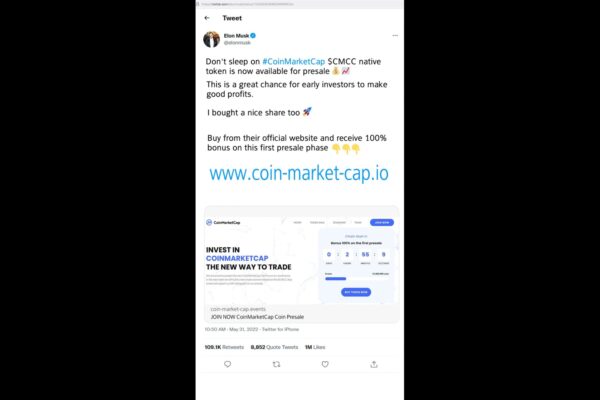This screenshot has width=600, height=400.
Task: Open the presale link card preview image
Action: (x=302, y=256)
